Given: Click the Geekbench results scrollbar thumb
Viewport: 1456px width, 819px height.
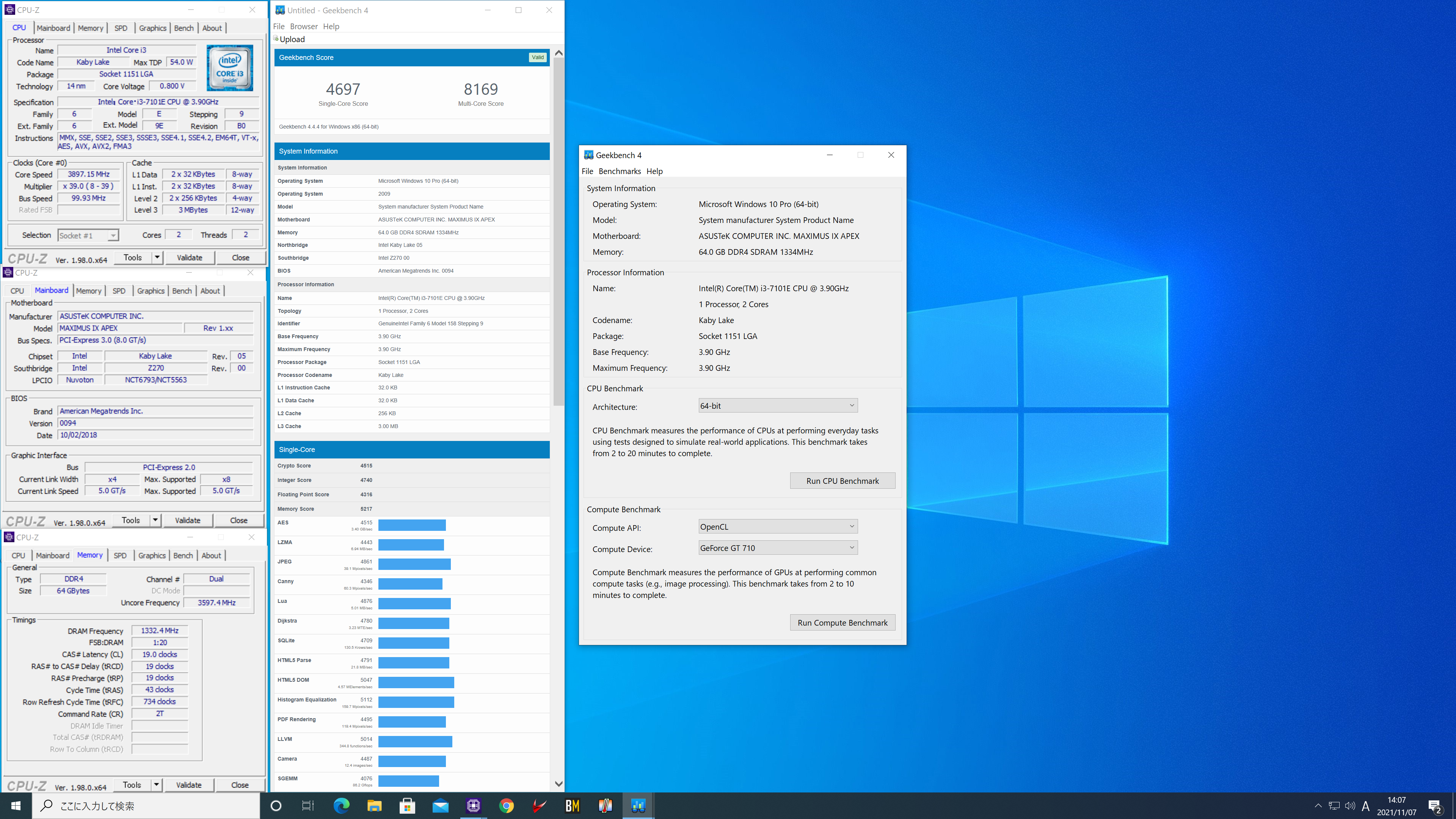Looking at the screenshot, I should (559, 232).
